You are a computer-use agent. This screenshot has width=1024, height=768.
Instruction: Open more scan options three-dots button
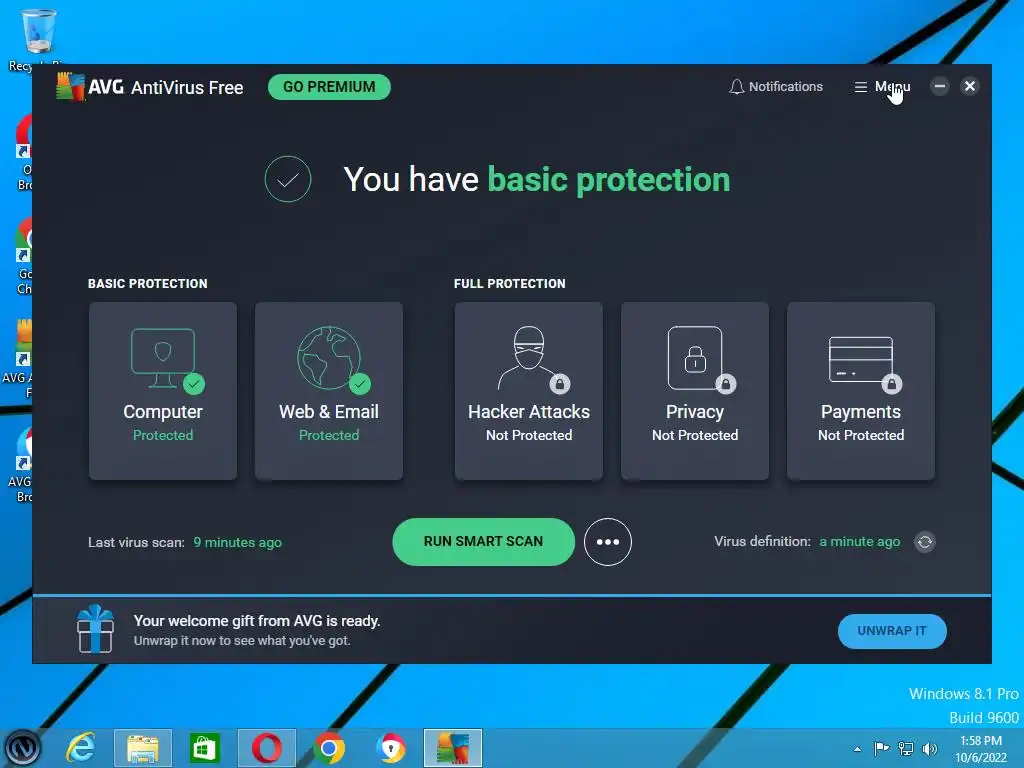(x=607, y=542)
